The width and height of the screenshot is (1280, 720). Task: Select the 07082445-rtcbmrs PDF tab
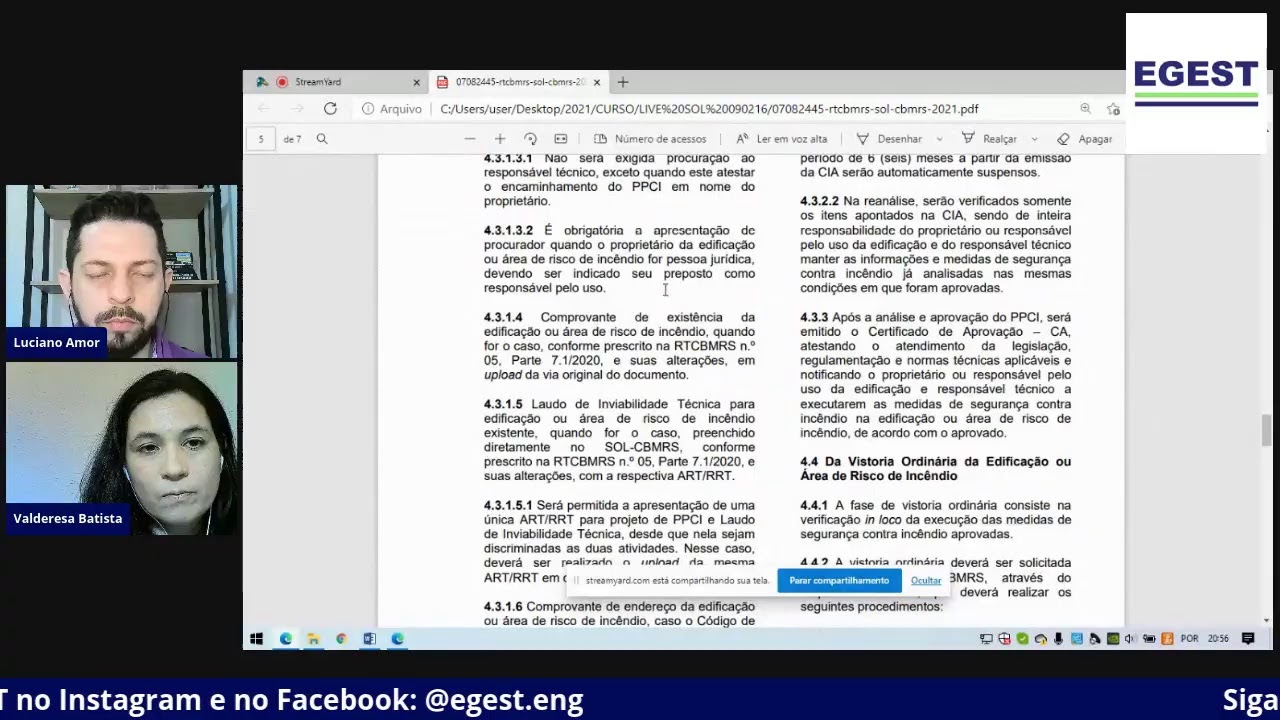click(518, 82)
